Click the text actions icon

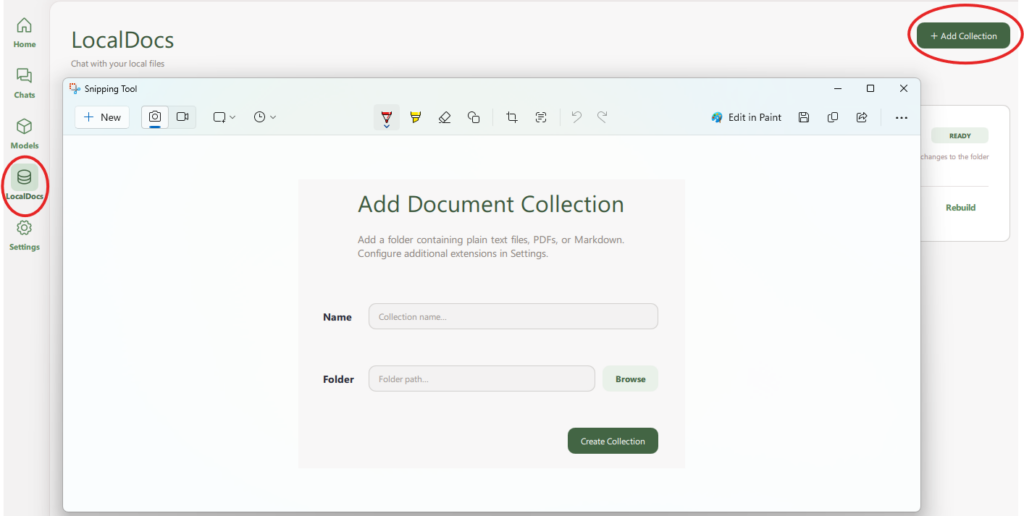pos(541,117)
